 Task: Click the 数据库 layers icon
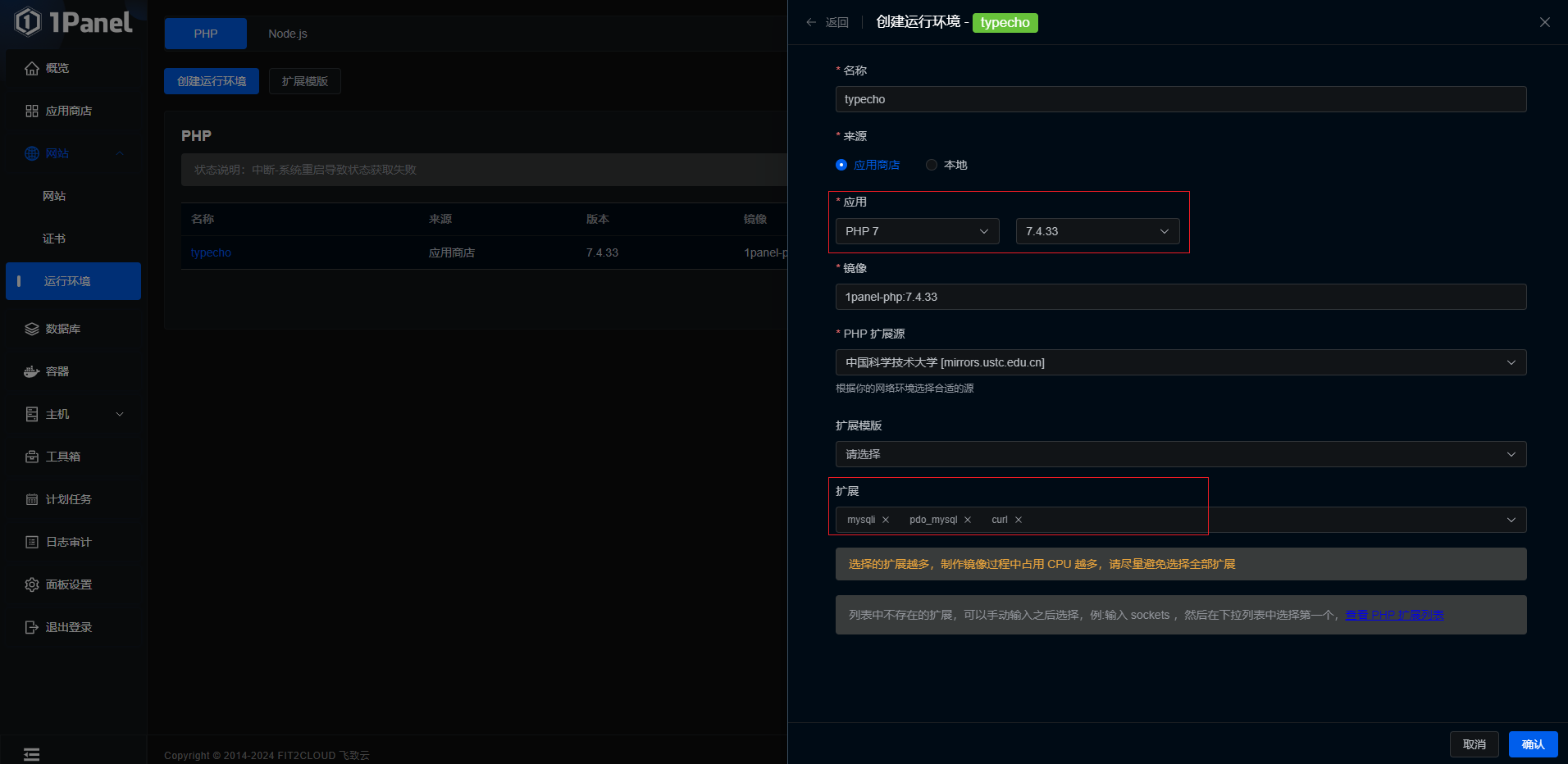tap(32, 329)
